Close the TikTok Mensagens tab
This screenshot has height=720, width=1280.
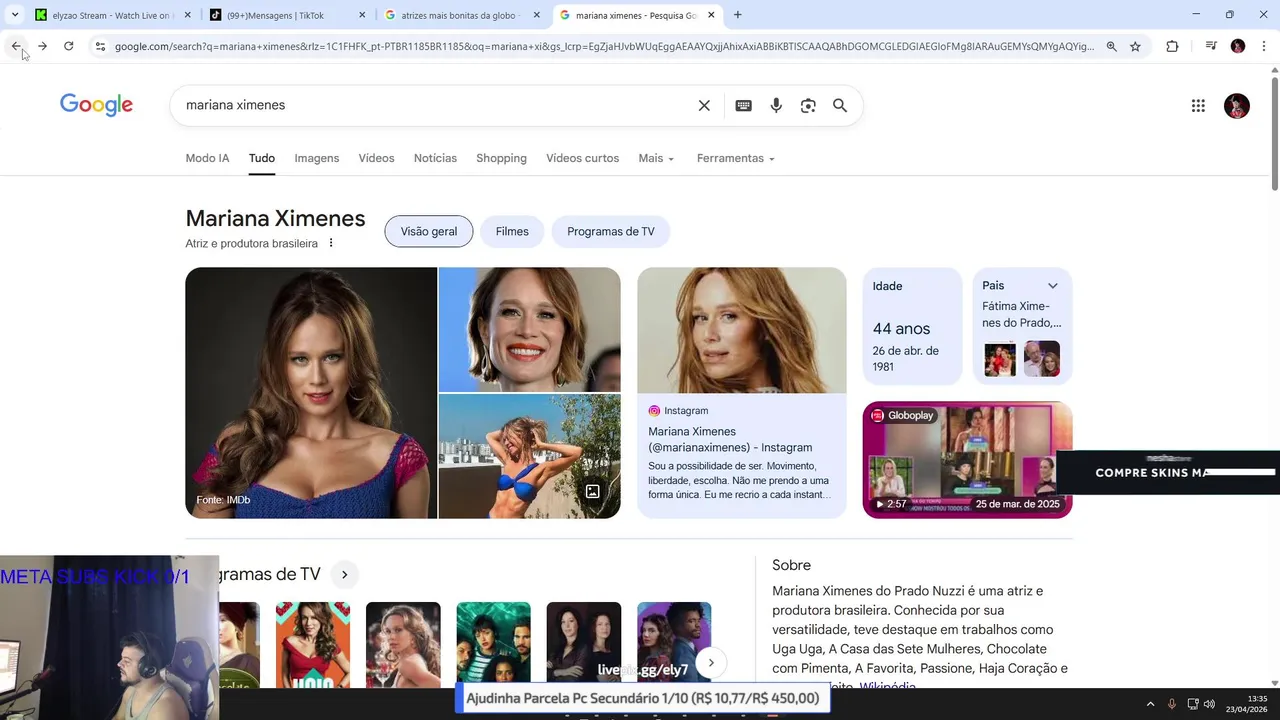pyautogui.click(x=362, y=15)
